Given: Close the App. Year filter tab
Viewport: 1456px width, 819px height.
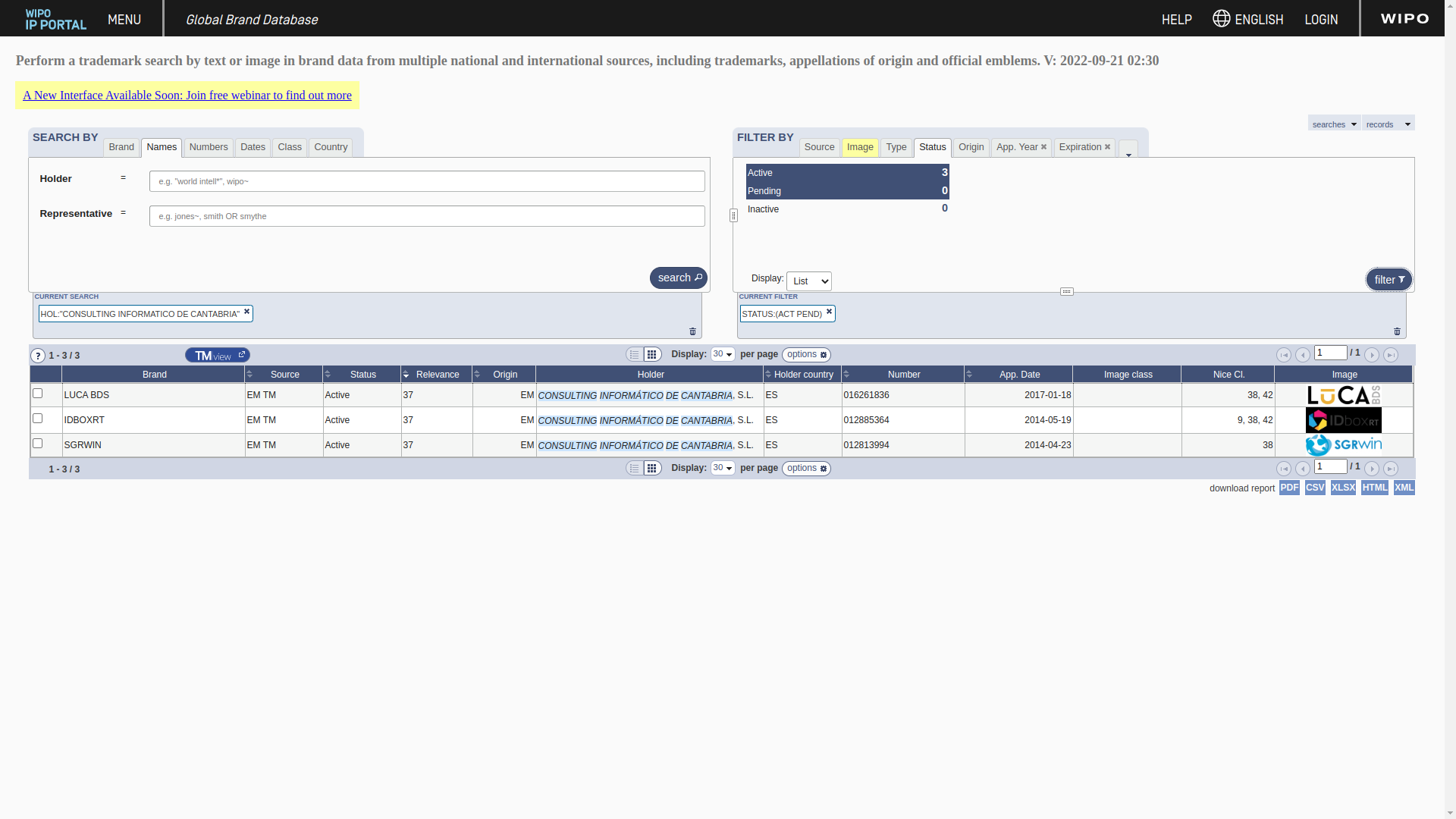Looking at the screenshot, I should coord(1044,147).
